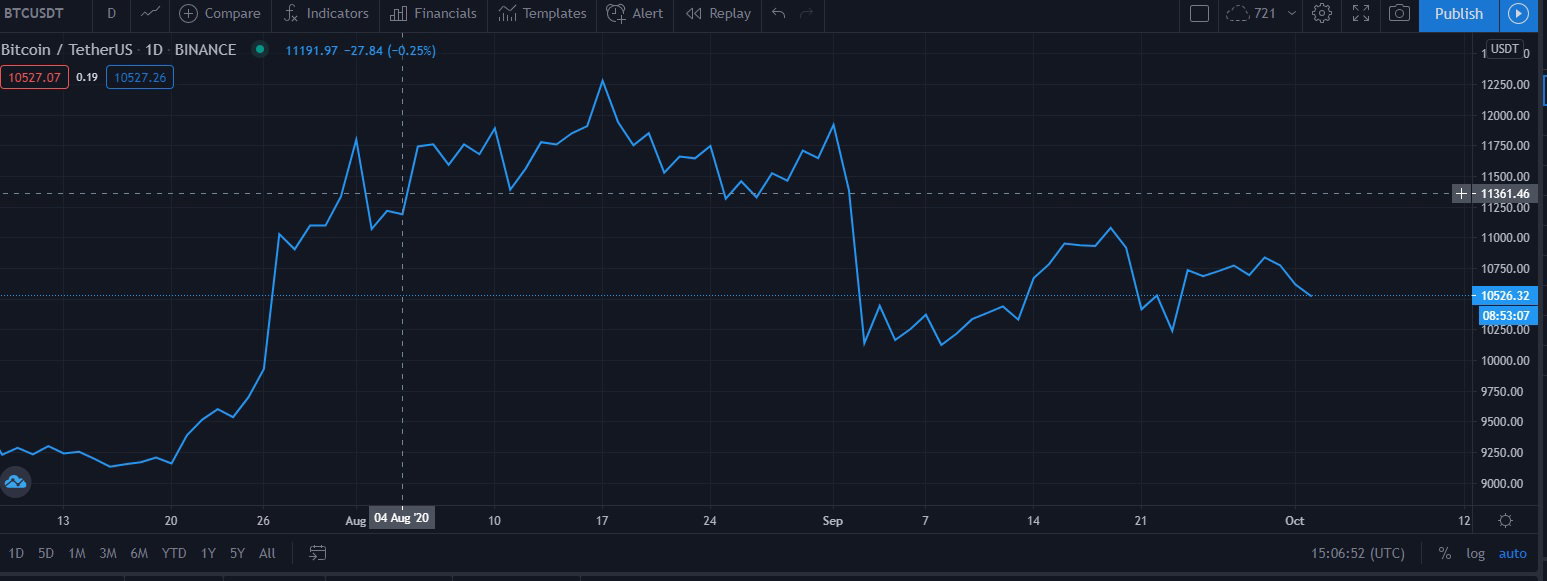
Task: Click the current price label 10526.32
Action: pos(1504,295)
